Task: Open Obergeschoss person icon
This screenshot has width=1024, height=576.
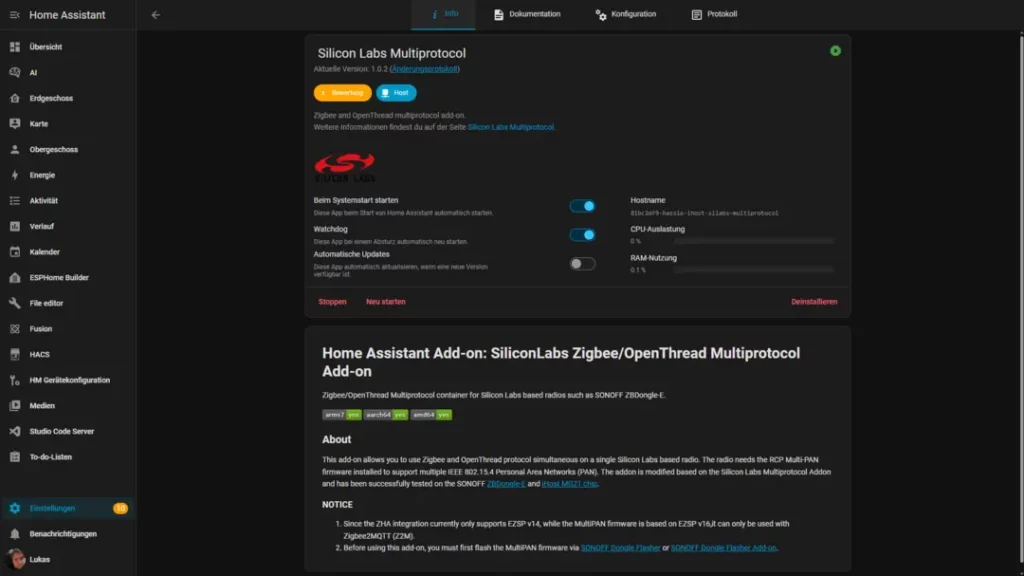Action: click(x=14, y=150)
